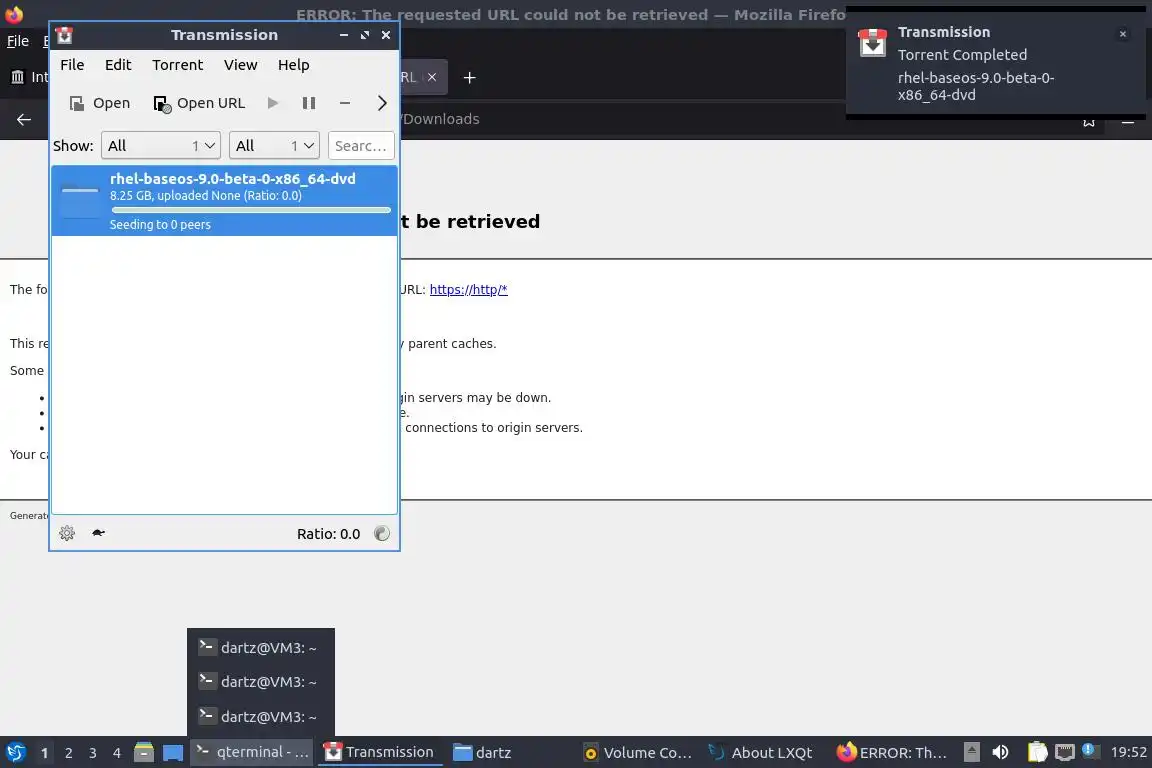Screen dimensions: 1152x768
Task: Click the show desktop icon on the panel
Action: [173, 753]
